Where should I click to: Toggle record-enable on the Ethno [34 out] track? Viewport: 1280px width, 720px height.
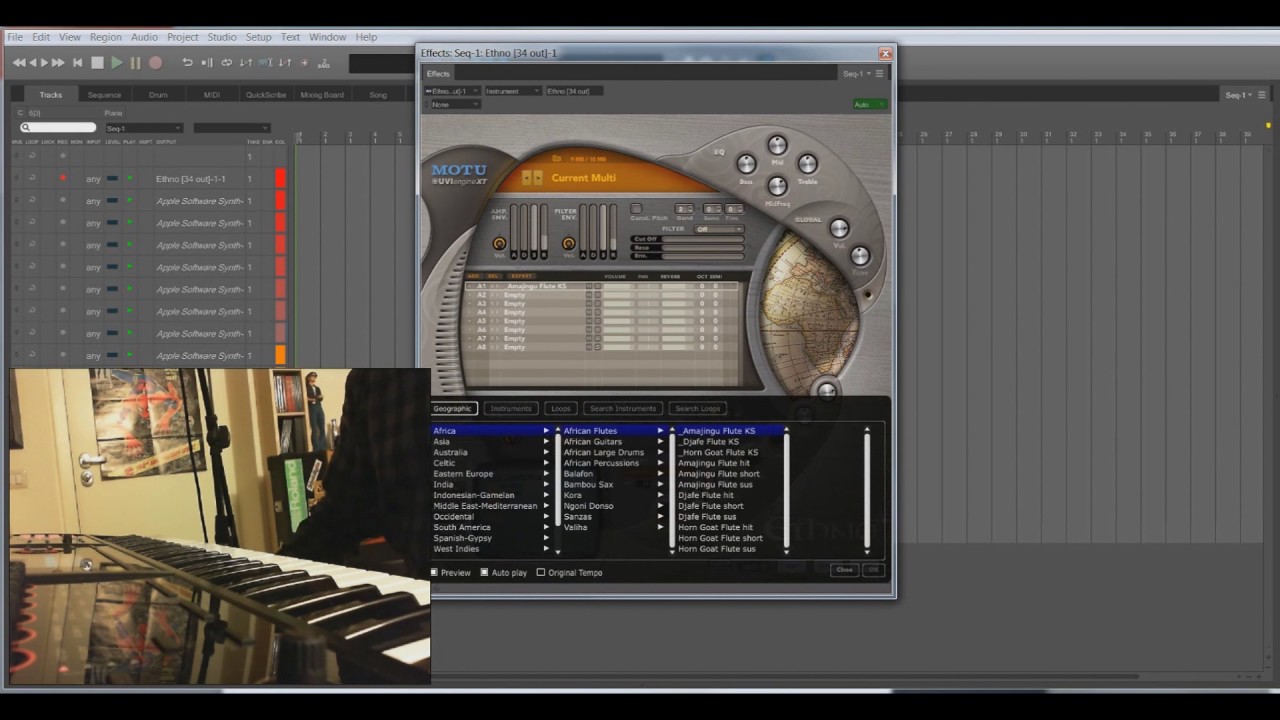click(62, 179)
